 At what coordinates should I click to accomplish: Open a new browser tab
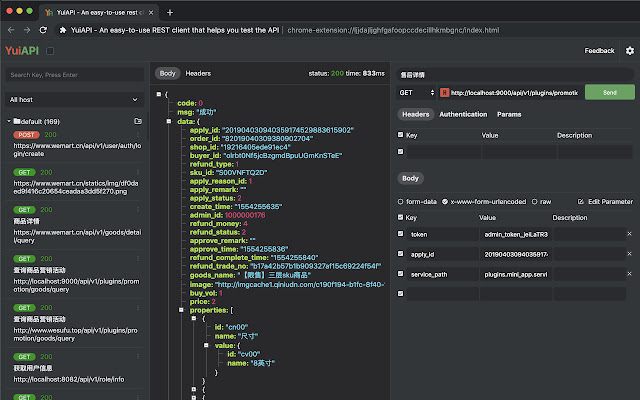pos(169,12)
